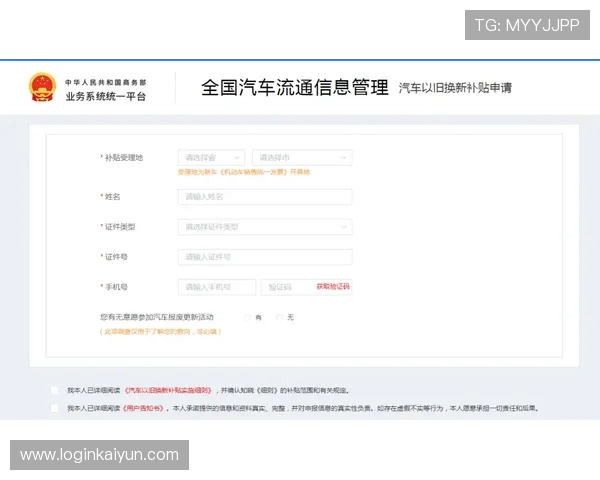Select the 有 radio option
600x480 pixels.
[x=247, y=317]
